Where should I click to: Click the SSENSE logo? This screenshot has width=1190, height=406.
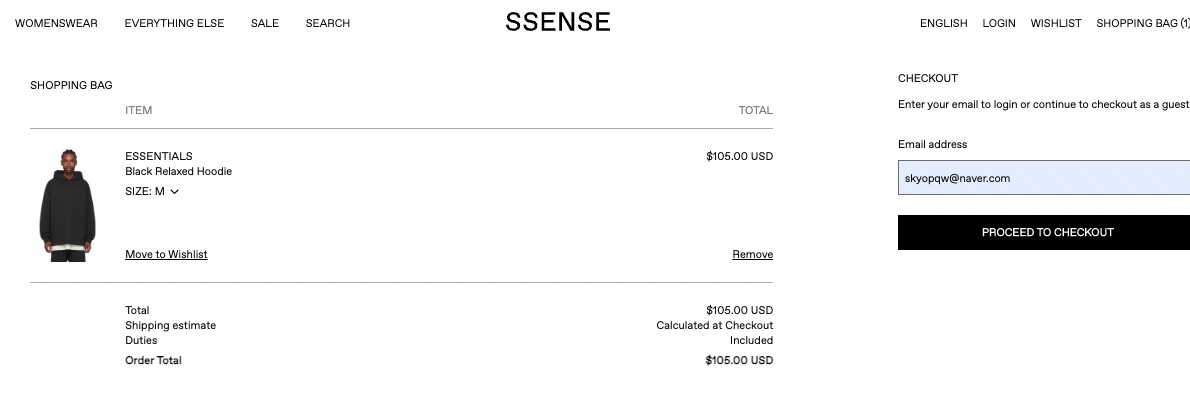pos(557,23)
